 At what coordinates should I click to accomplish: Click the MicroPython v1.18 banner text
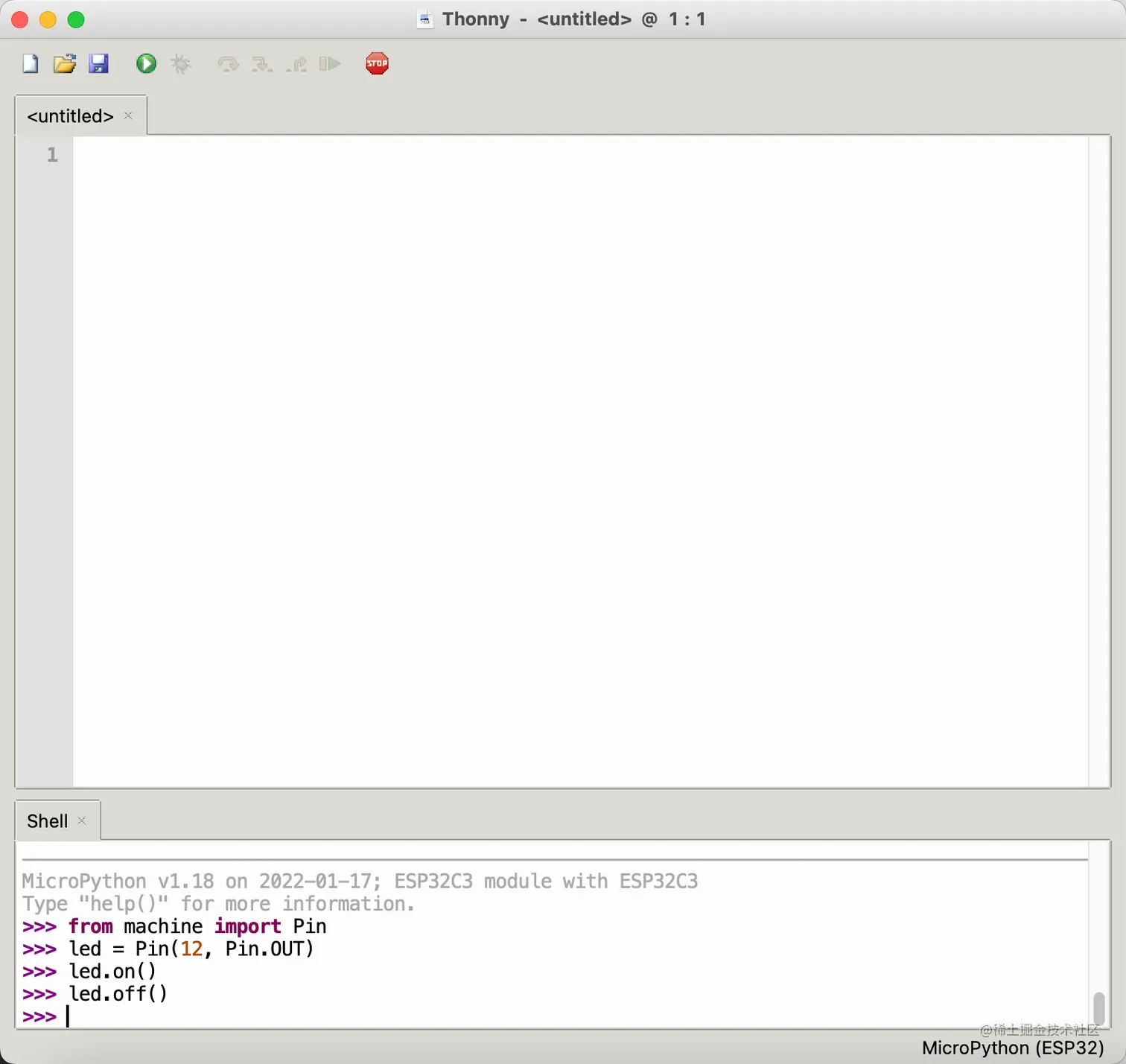pyautogui.click(x=360, y=882)
